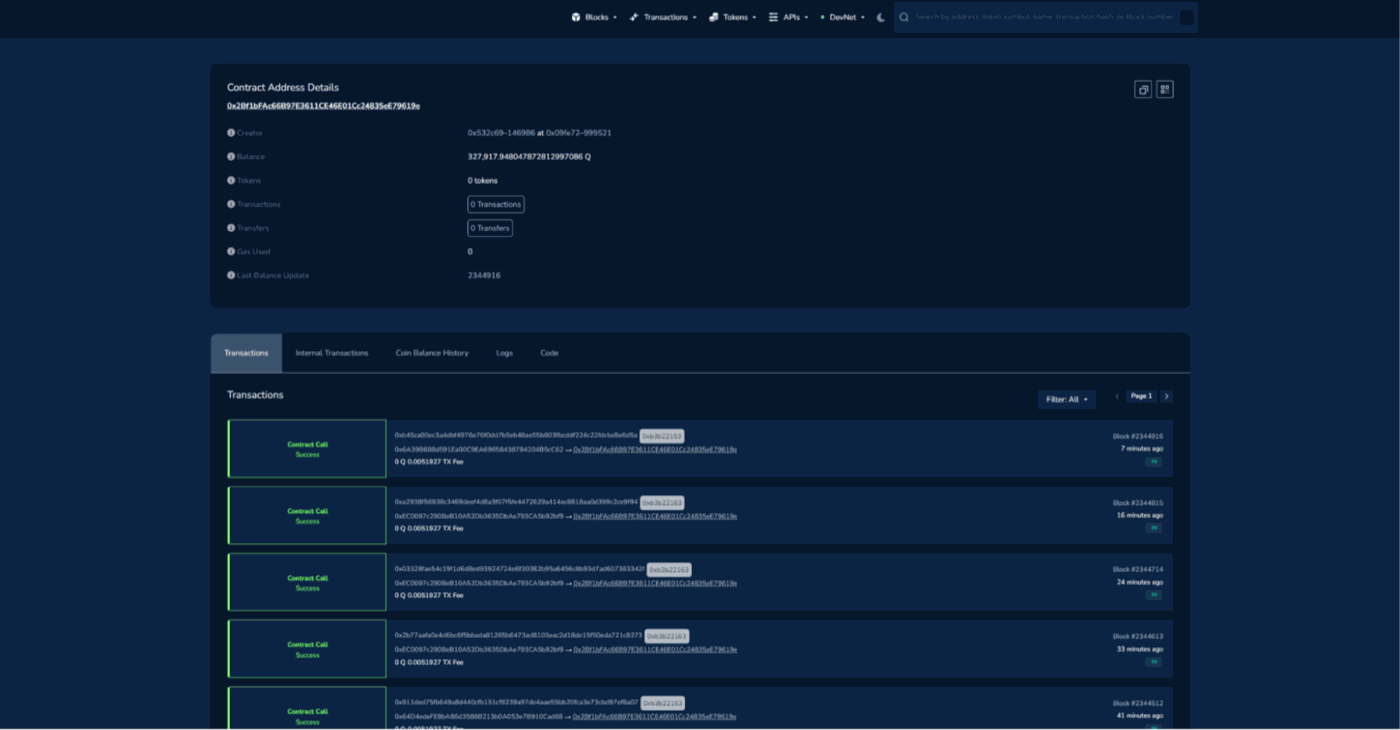1400x730 pixels.
Task: Click the info icon next to Creator
Action: pyautogui.click(x=231, y=133)
